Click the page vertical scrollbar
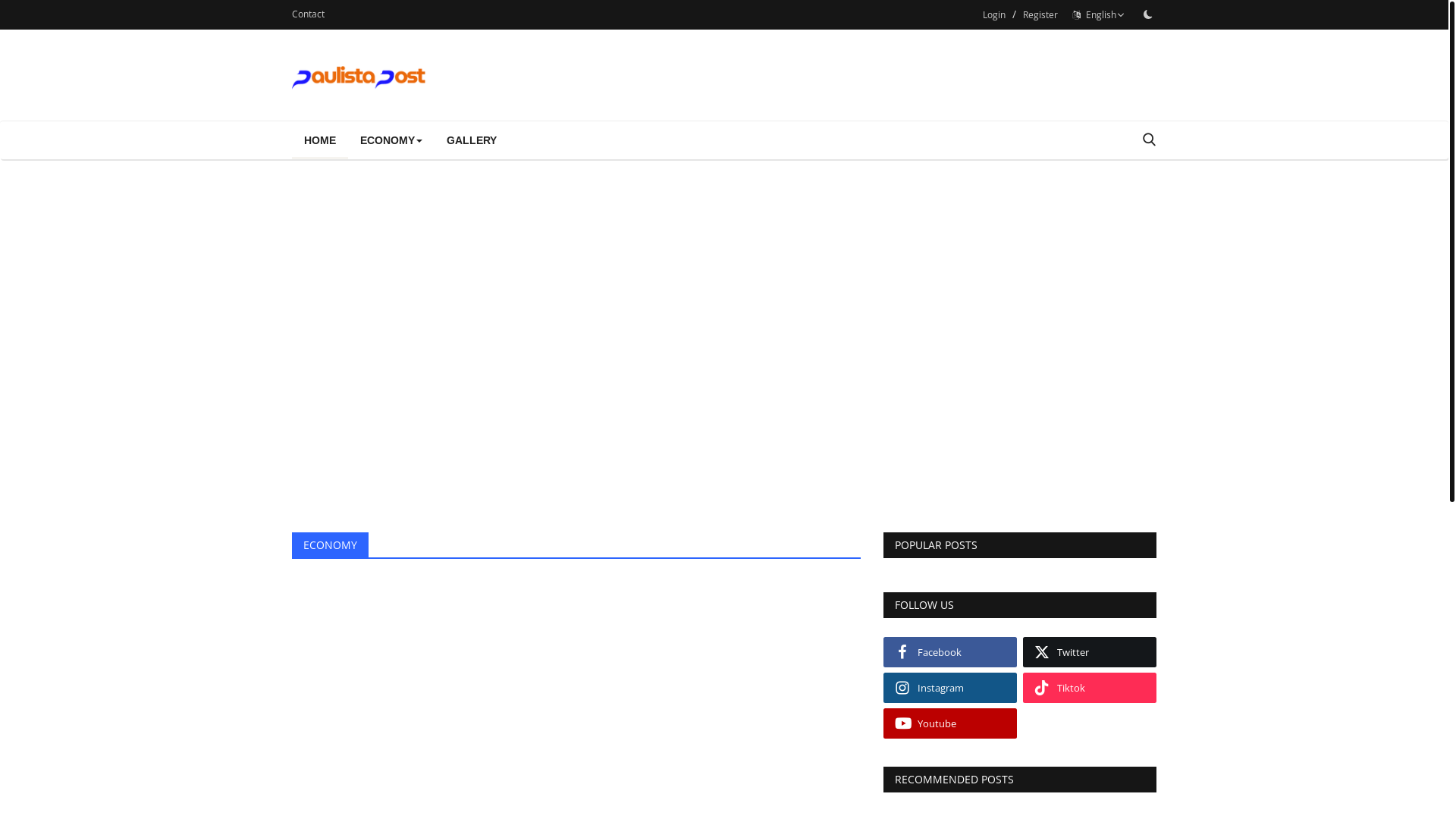This screenshot has width=1456, height=819. [1451, 250]
